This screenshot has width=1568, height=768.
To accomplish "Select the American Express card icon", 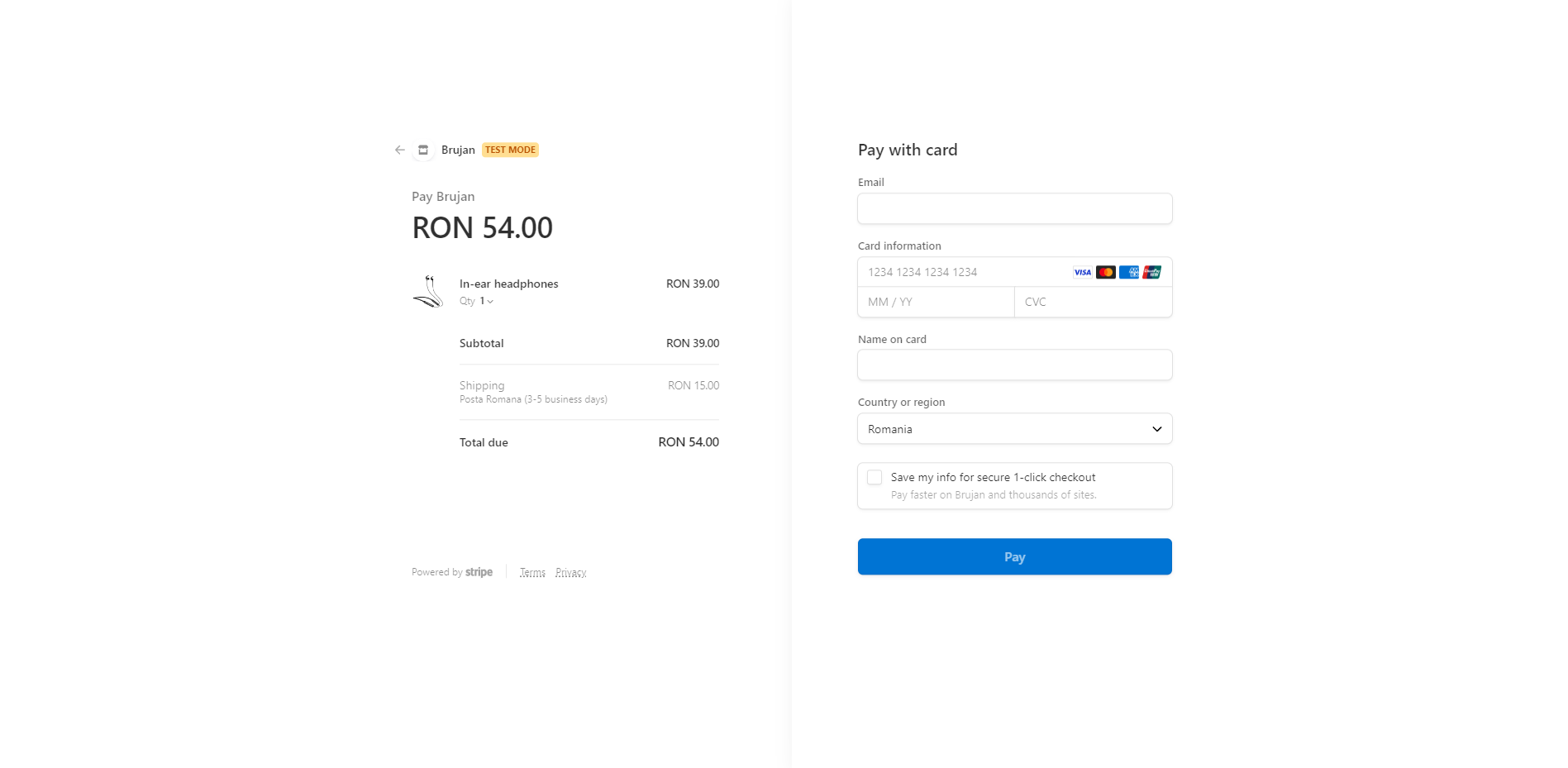I will 1127,272.
